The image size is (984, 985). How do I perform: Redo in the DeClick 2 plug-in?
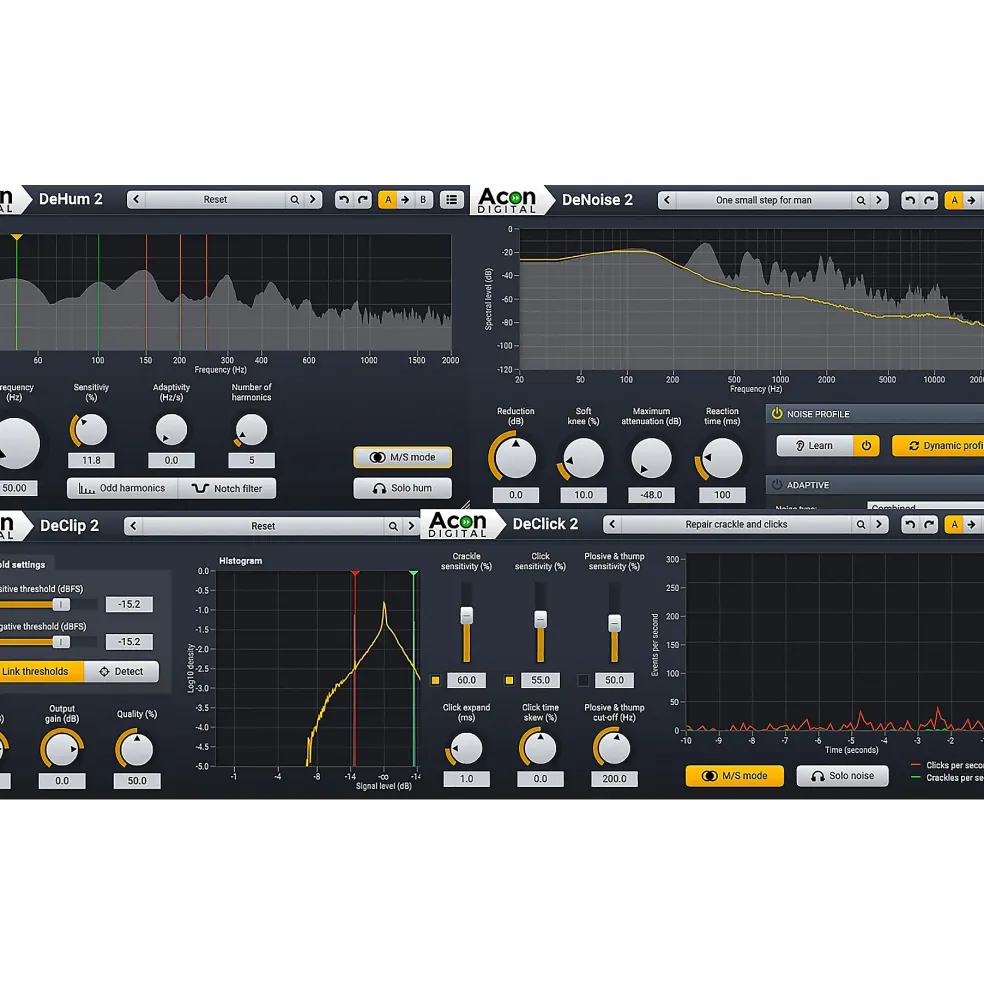coord(929,525)
